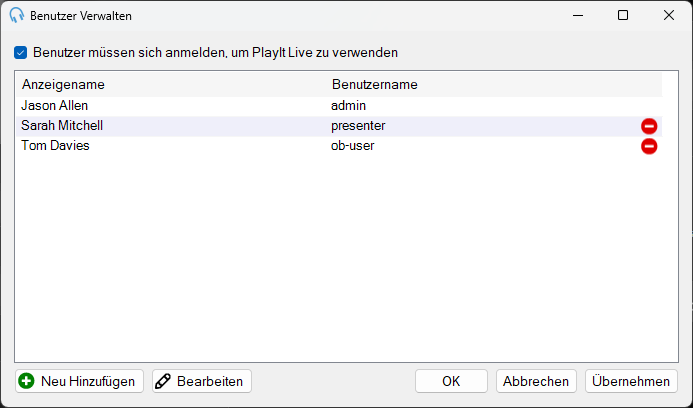
Task: Sort by the Benutzername column header
Action: (x=374, y=84)
